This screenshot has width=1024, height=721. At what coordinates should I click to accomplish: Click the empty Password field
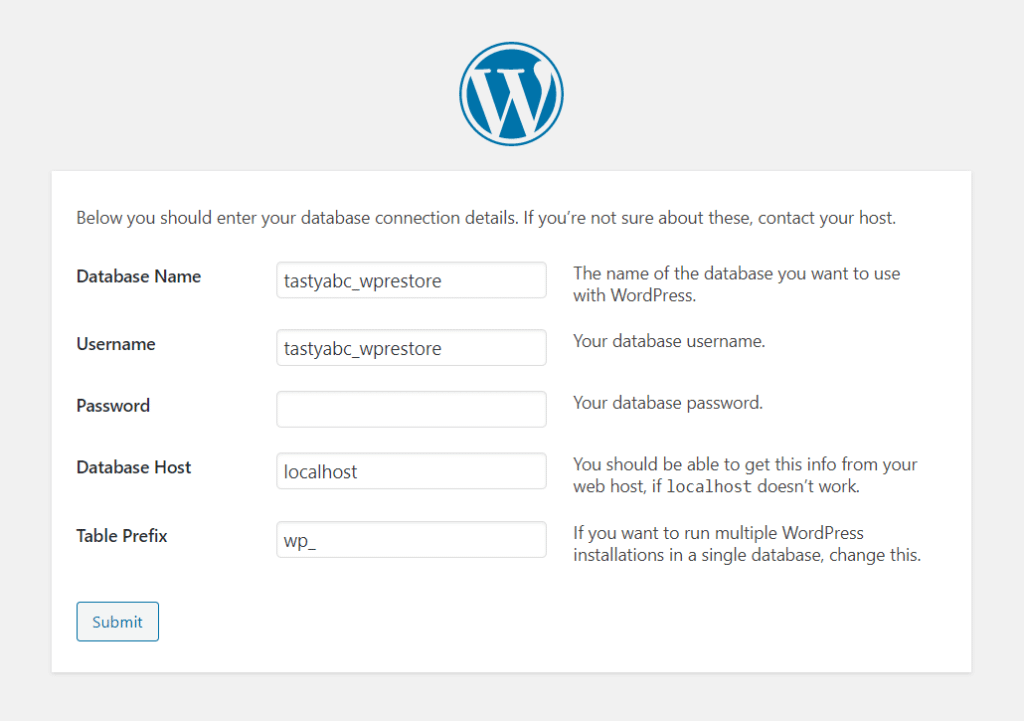410,409
